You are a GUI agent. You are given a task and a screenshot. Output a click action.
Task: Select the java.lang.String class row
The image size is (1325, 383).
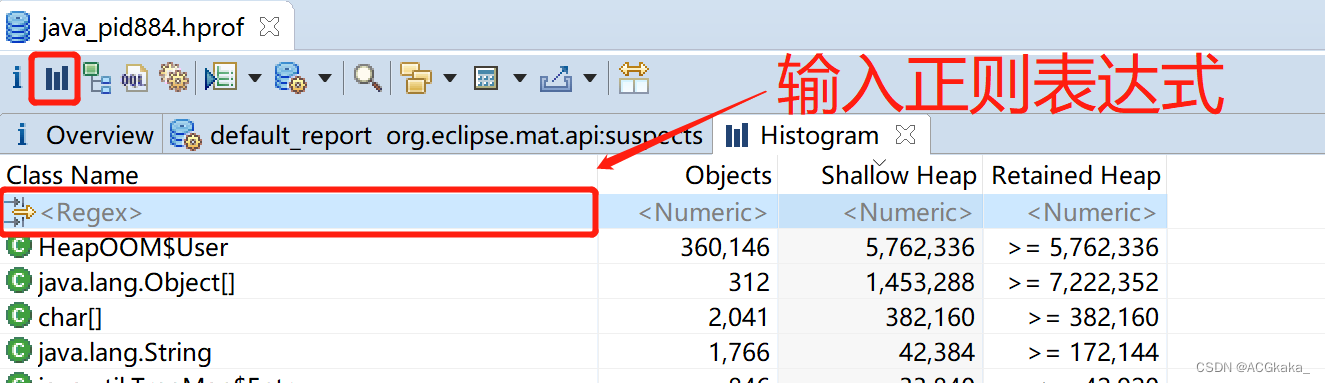pyautogui.click(x=583, y=352)
